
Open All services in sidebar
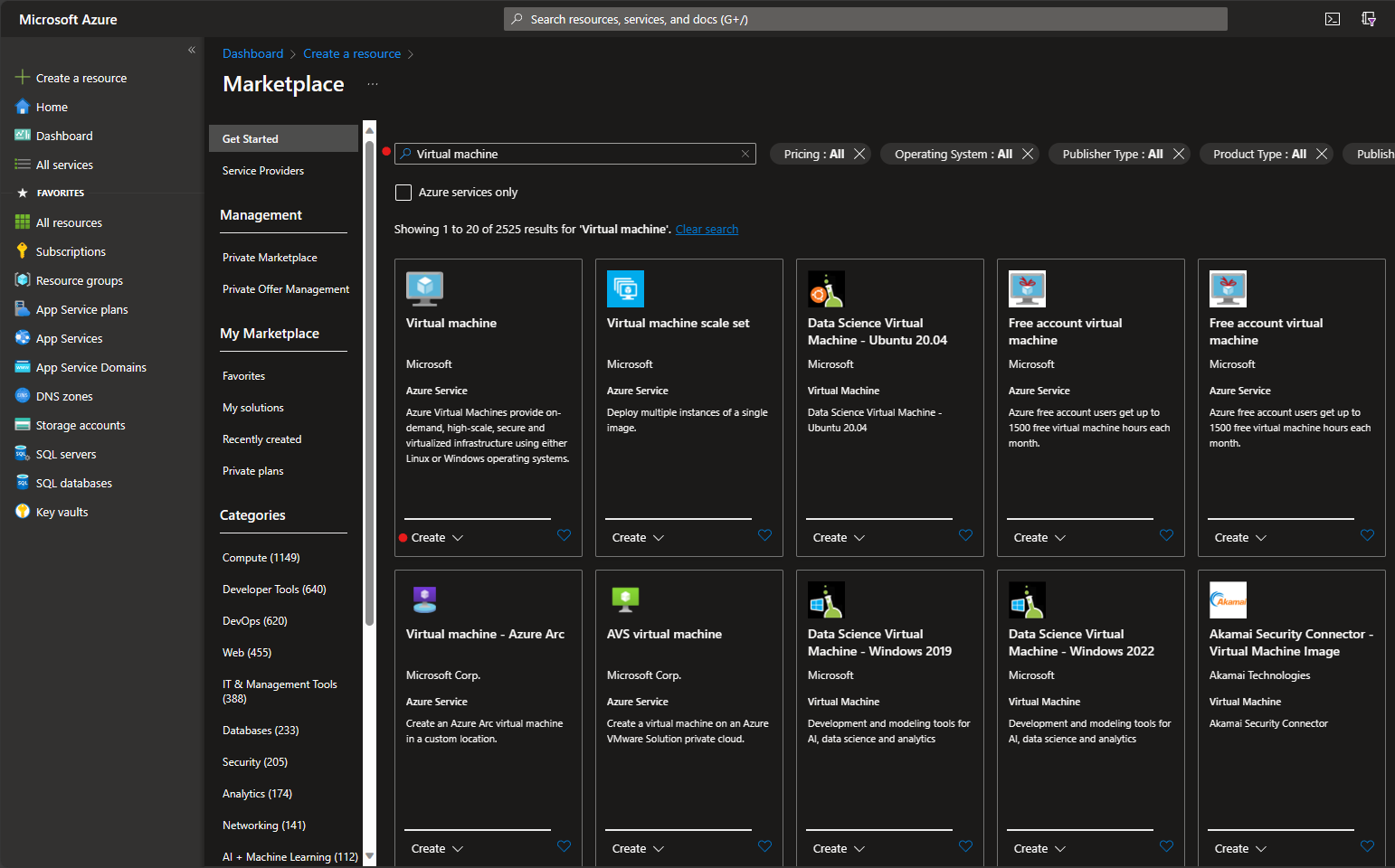pos(64,165)
